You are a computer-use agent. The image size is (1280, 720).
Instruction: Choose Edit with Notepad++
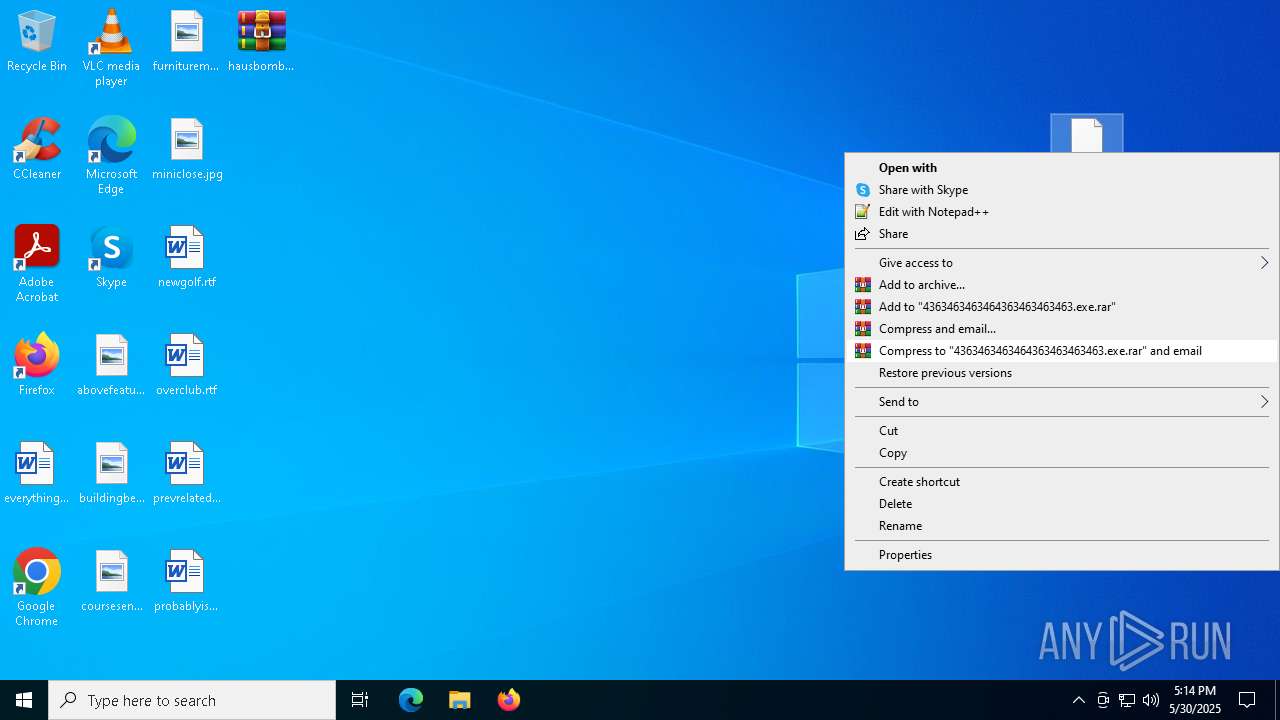coord(1062,212)
